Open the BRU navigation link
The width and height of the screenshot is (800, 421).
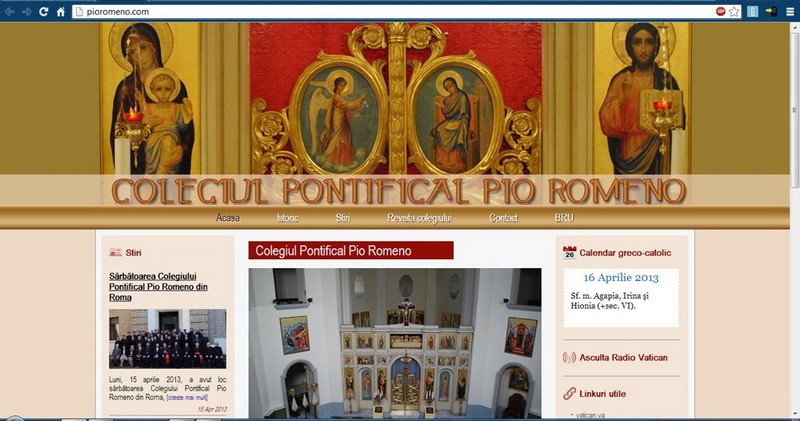click(564, 218)
